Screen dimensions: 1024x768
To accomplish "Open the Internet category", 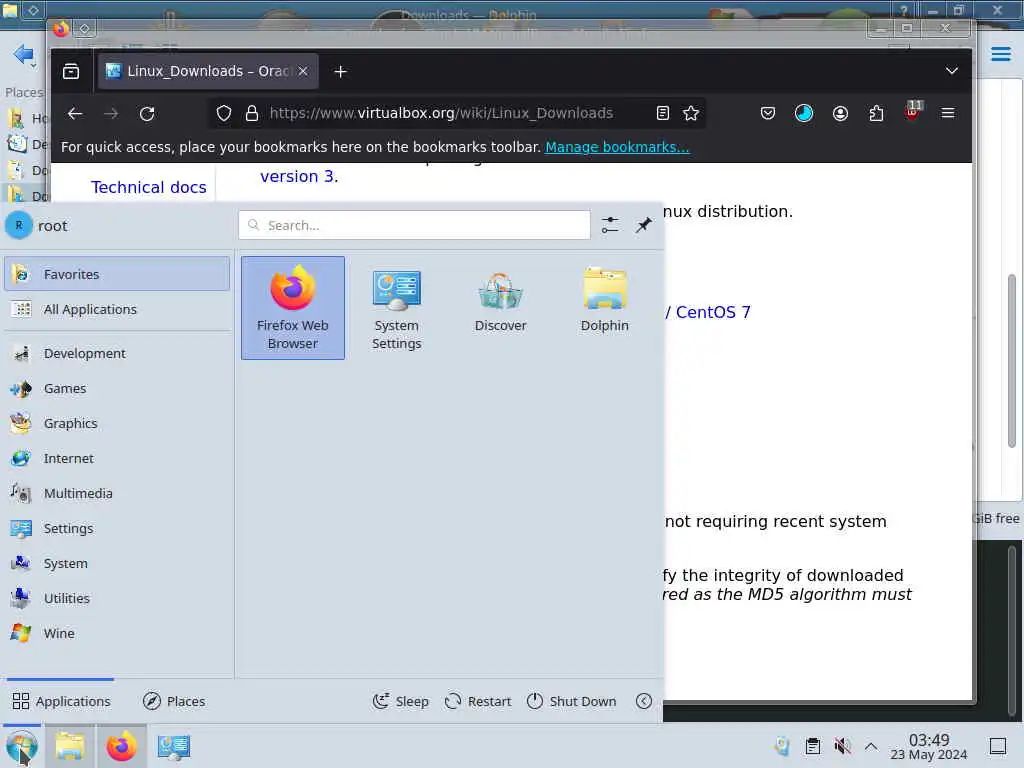I will (x=117, y=458).
